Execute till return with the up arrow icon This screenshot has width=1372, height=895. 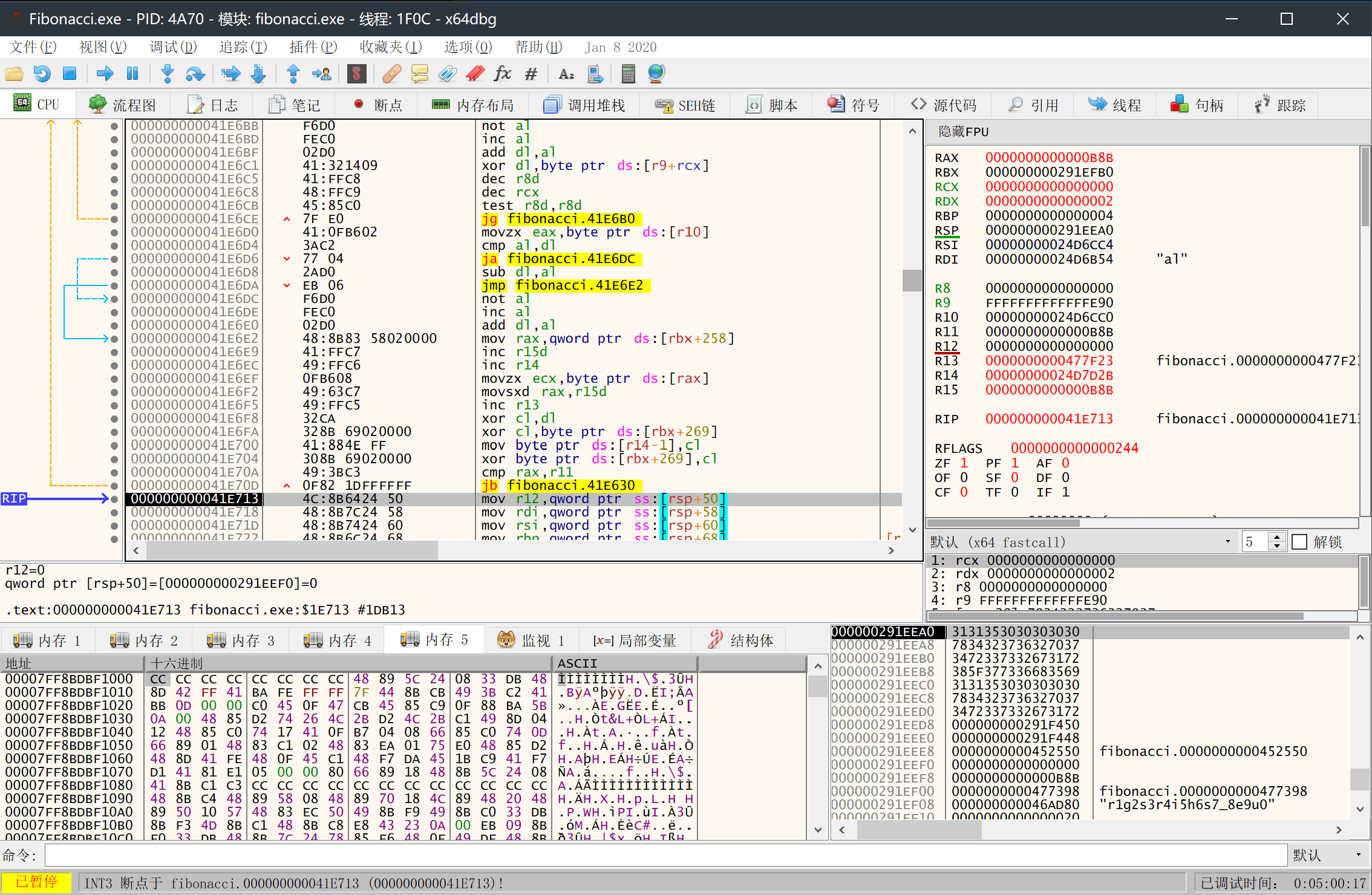pos(293,74)
